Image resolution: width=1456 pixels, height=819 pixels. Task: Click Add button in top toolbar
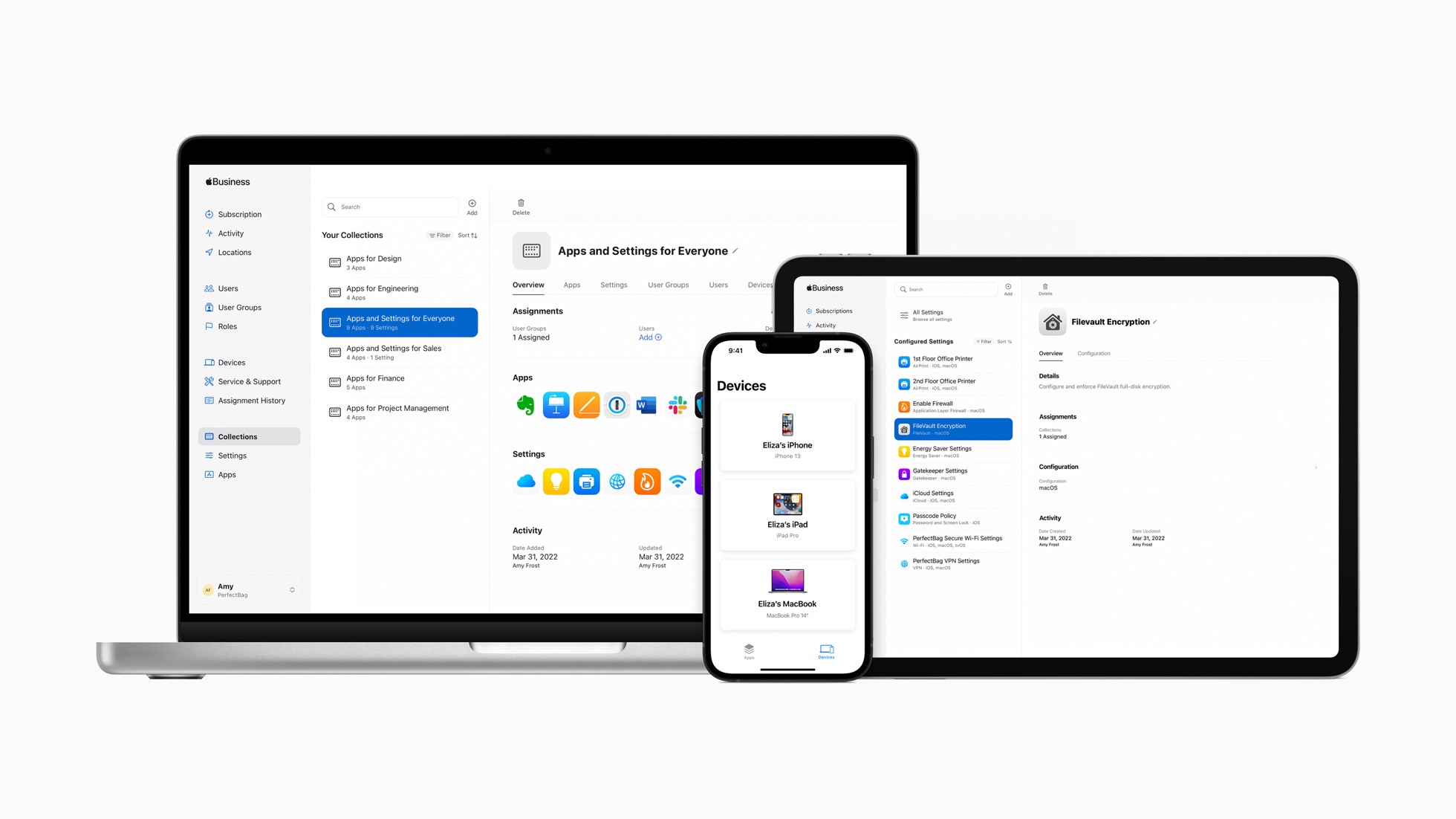(472, 206)
